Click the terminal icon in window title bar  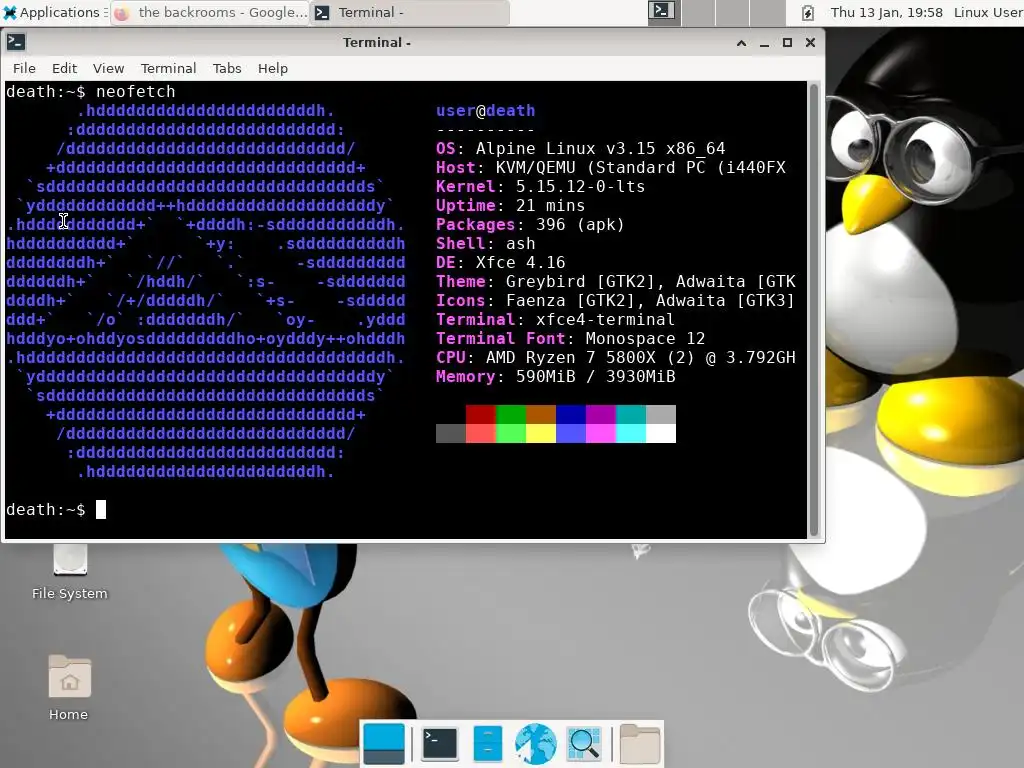tap(16, 42)
